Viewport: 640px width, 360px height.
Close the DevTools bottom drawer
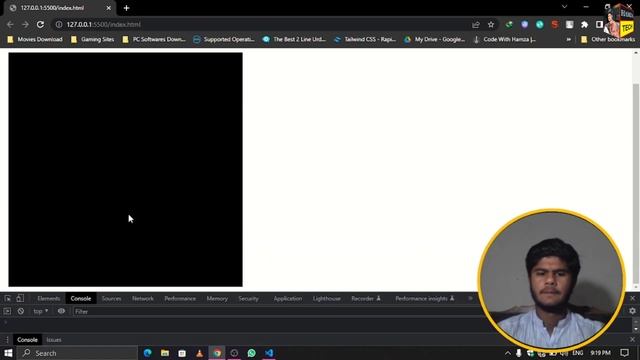point(633,340)
